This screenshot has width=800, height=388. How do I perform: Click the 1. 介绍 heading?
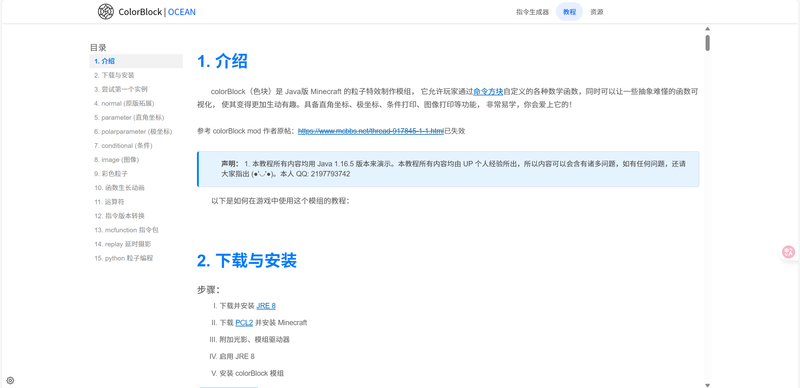pyautogui.click(x=222, y=61)
